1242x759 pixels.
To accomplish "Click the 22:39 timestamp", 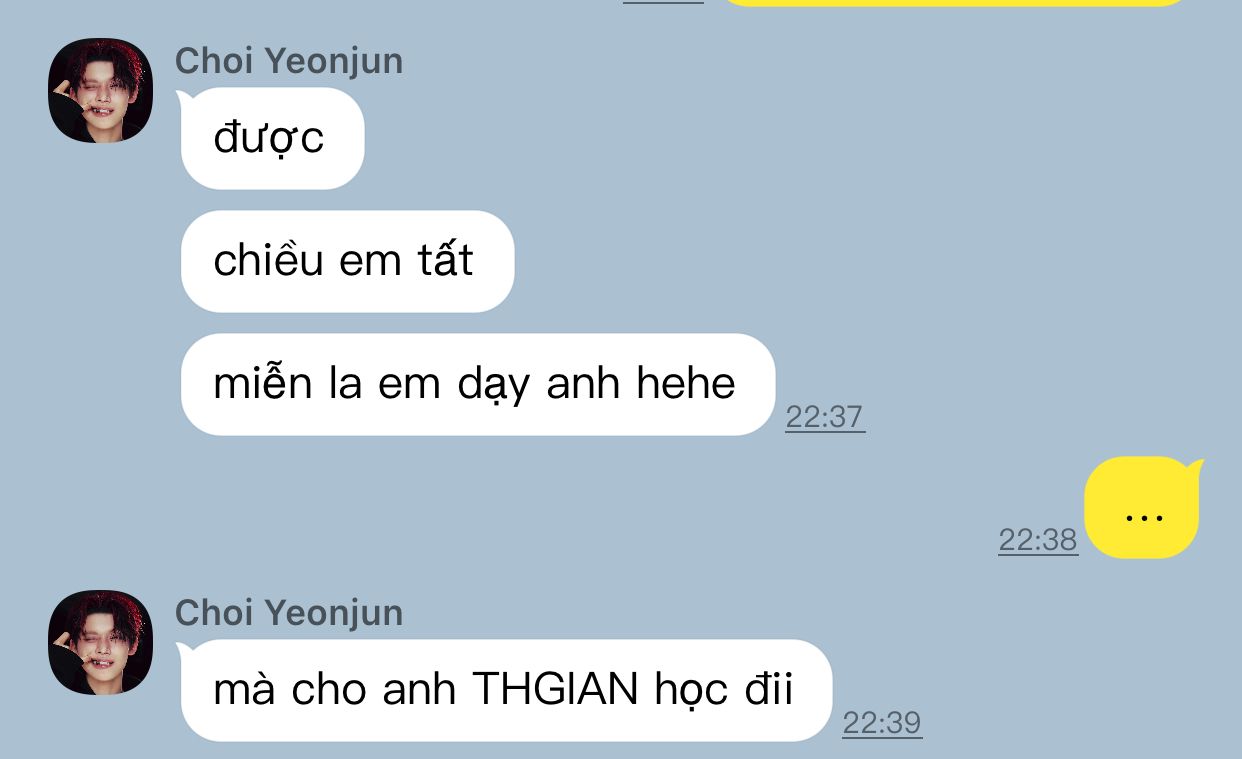I will point(882,723).
